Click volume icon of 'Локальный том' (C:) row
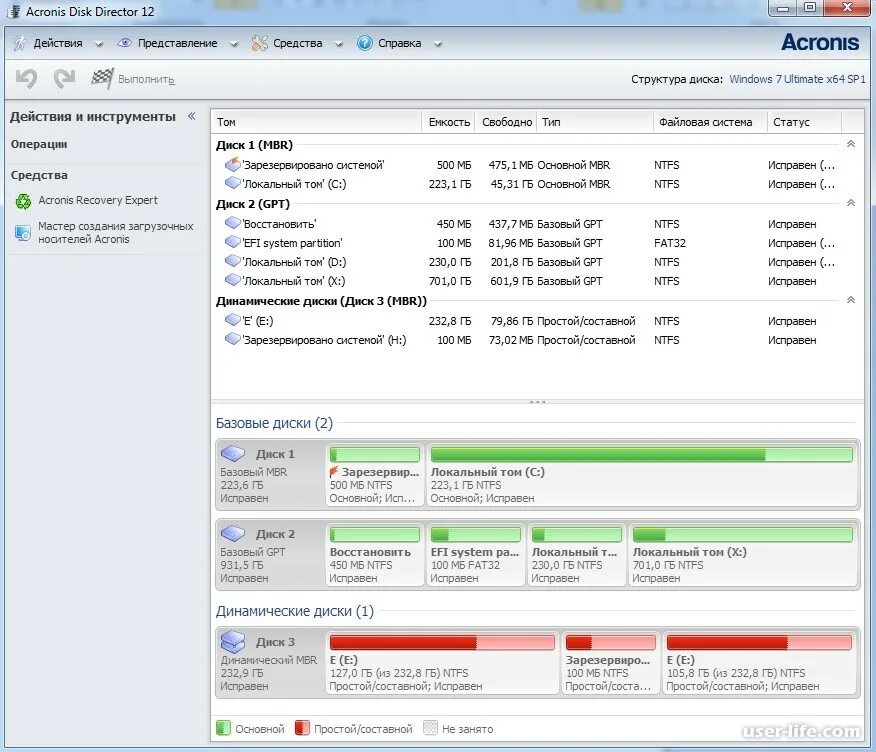876x752 pixels. pos(232,183)
